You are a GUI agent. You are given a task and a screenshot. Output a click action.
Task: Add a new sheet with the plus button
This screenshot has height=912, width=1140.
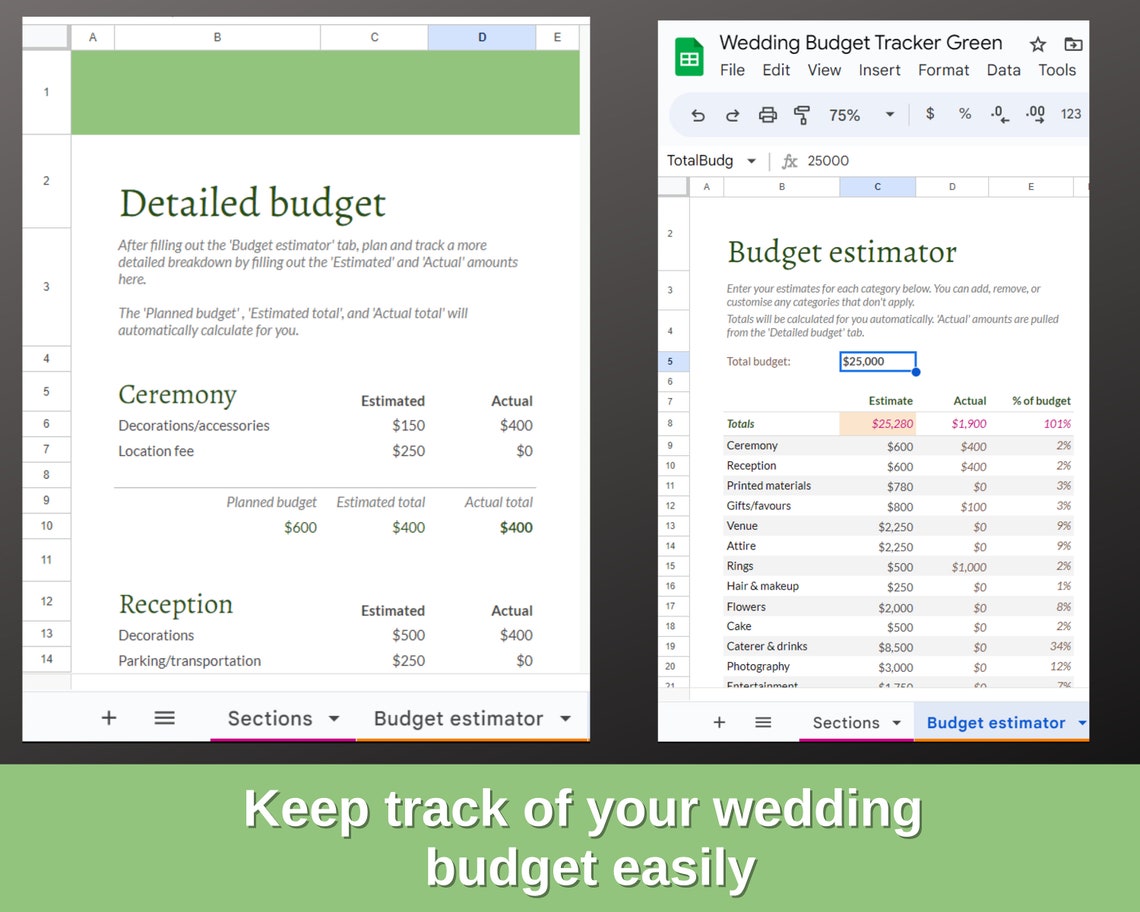[719, 722]
